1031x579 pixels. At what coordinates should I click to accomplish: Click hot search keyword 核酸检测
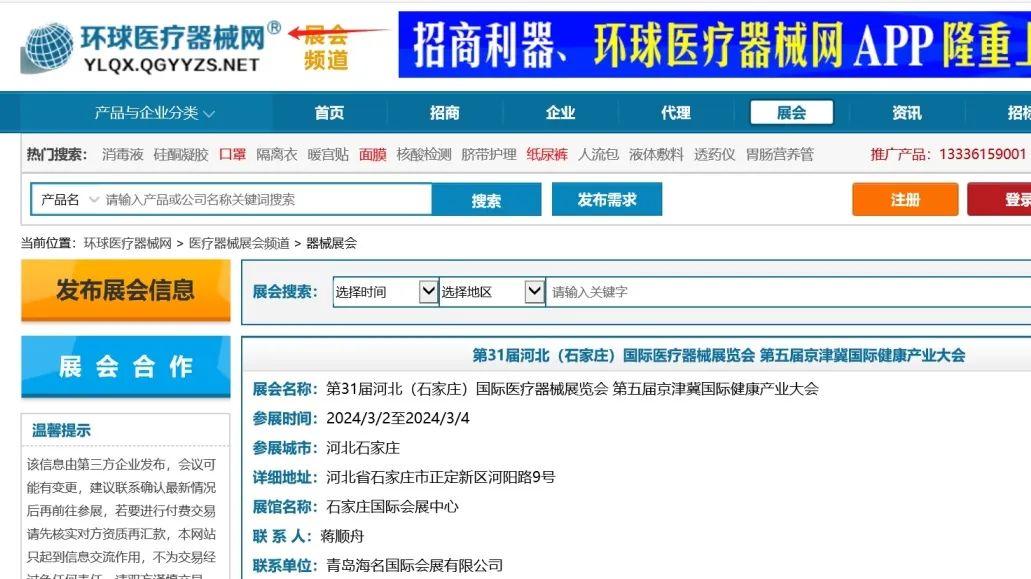424,155
